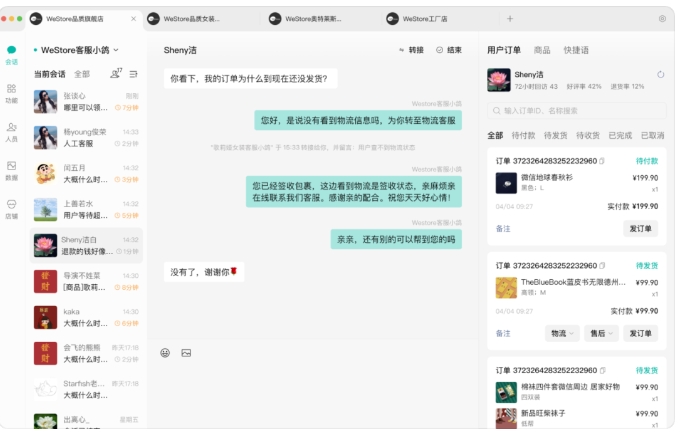
Task: Open the 商品 tab
Action: coord(542,50)
